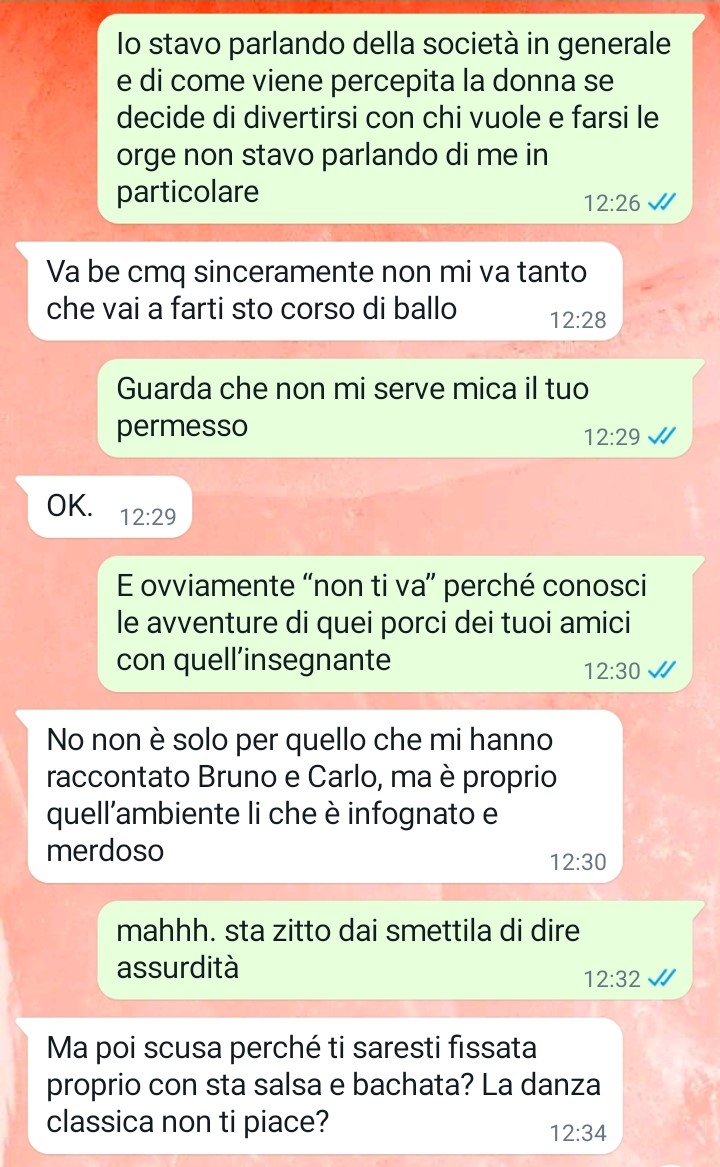Tap the 'OK.' message bubble
720x1167 pixels.
click(x=109, y=507)
